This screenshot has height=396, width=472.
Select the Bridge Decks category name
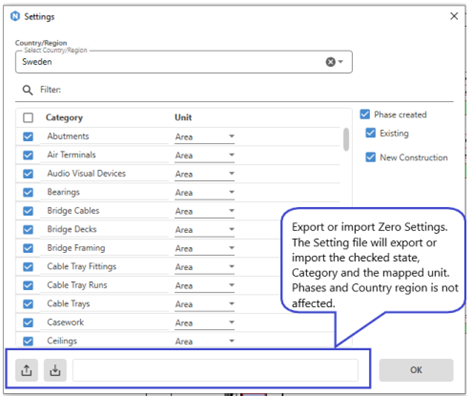point(72,229)
